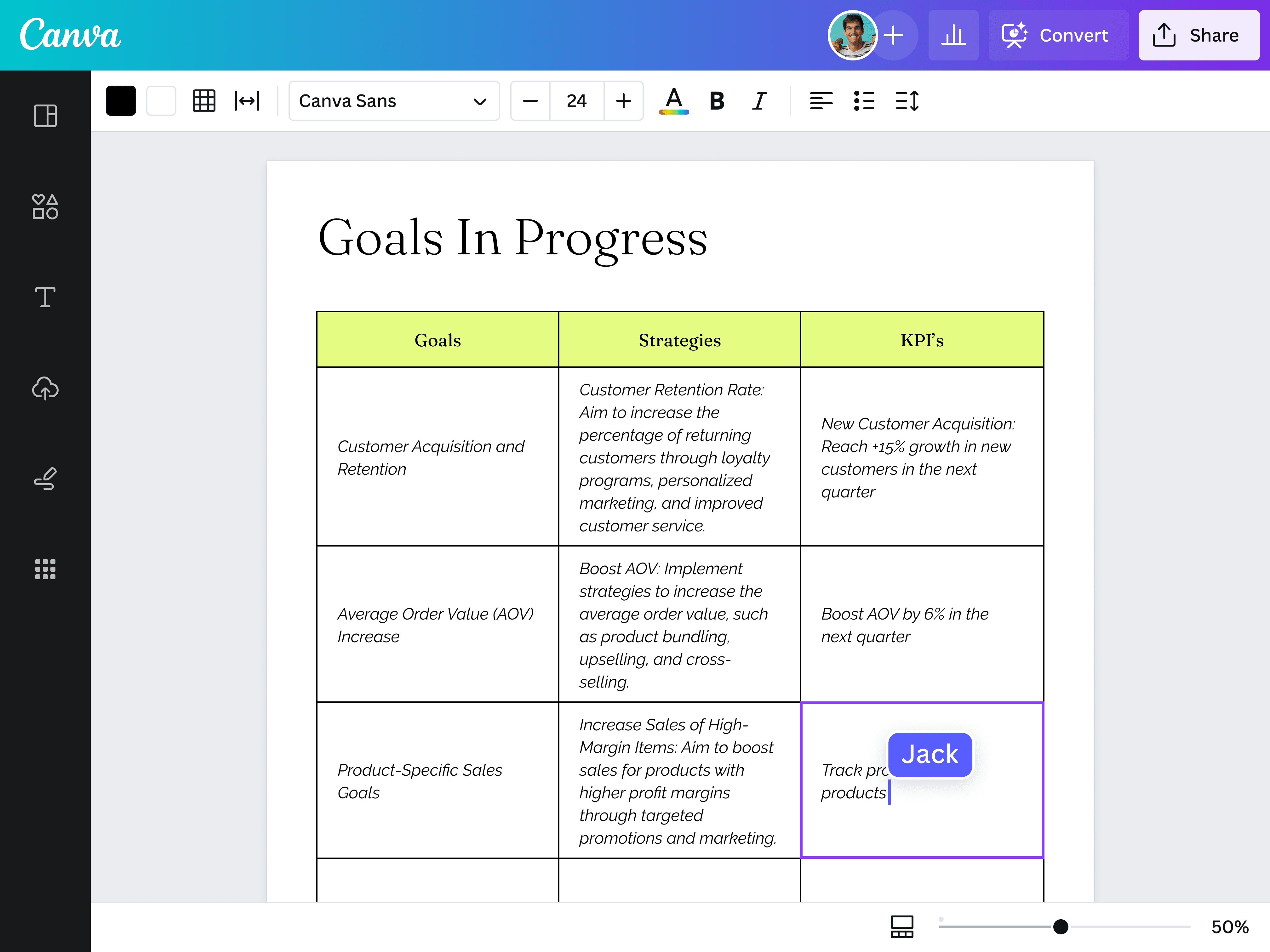The height and width of the screenshot is (952, 1270).
Task: Open the Apps panel in the sidebar
Action: click(x=45, y=569)
